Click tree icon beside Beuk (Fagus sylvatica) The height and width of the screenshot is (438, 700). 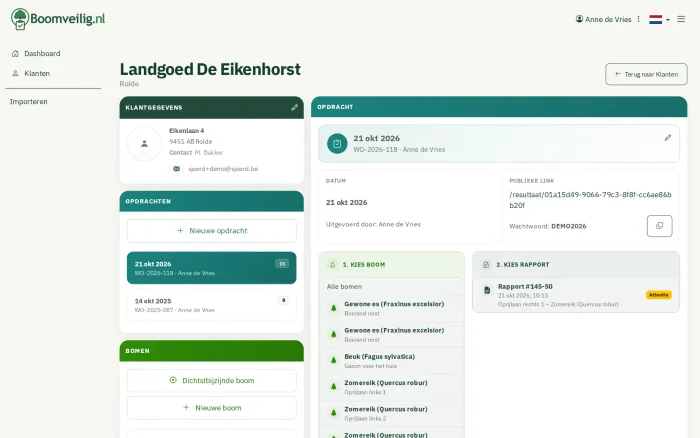pyautogui.click(x=333, y=360)
